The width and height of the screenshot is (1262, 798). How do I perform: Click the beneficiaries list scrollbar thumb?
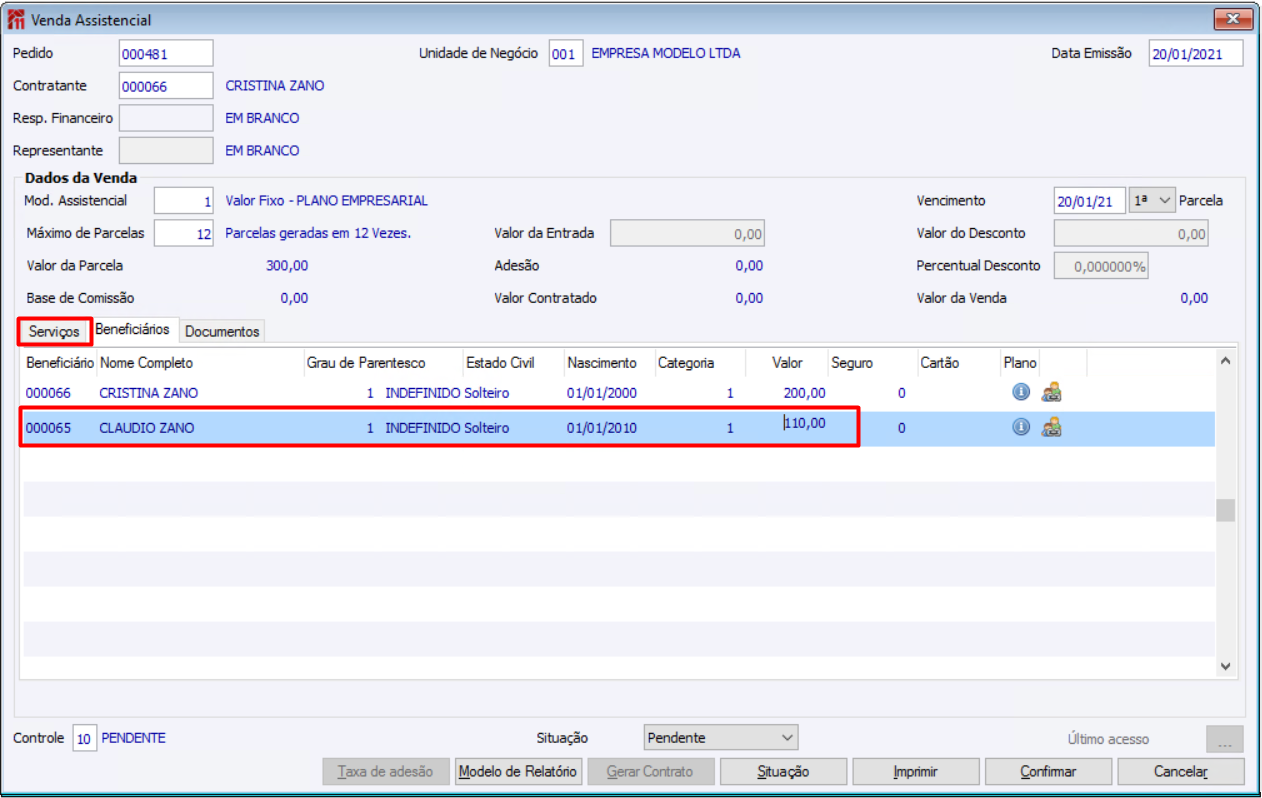click(1225, 510)
